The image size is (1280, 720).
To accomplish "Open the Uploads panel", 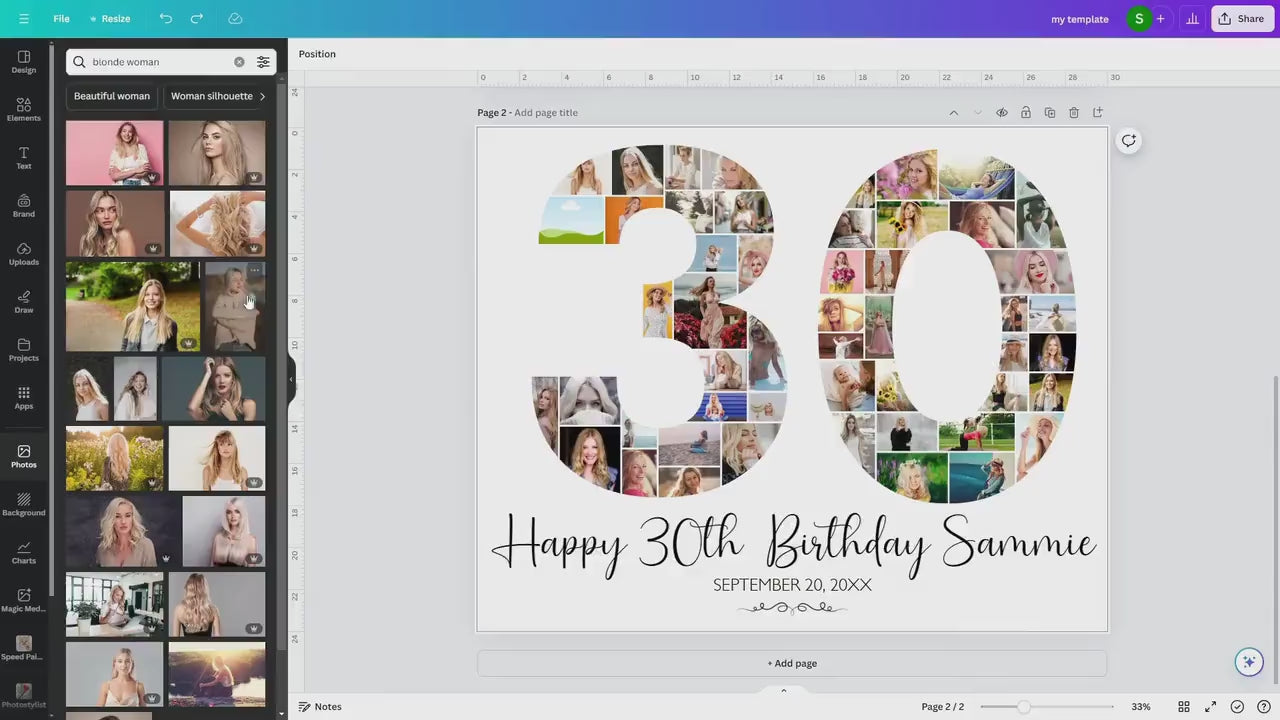I will coord(23,254).
